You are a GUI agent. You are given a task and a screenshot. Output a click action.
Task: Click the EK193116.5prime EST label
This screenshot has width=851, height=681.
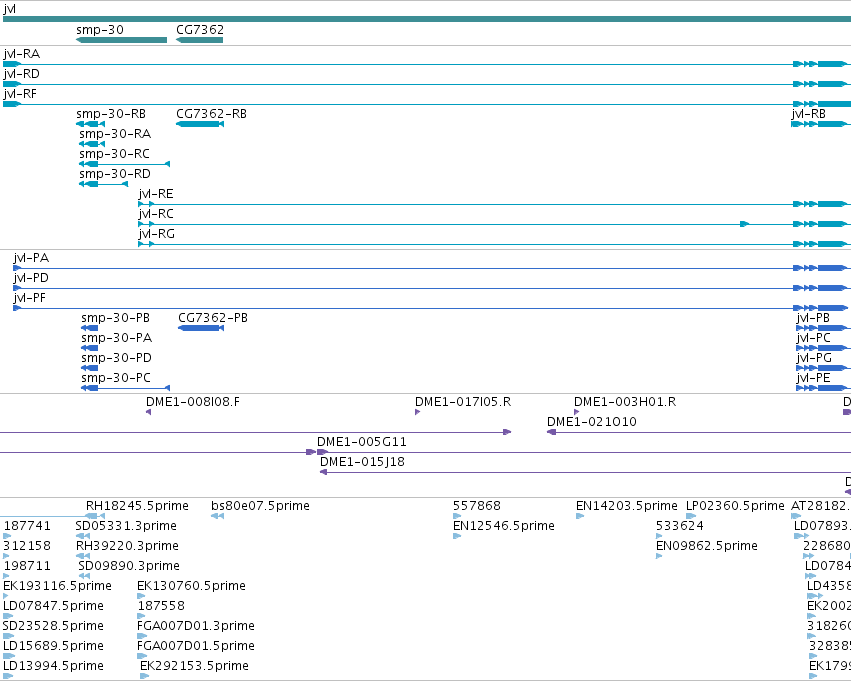click(x=58, y=587)
